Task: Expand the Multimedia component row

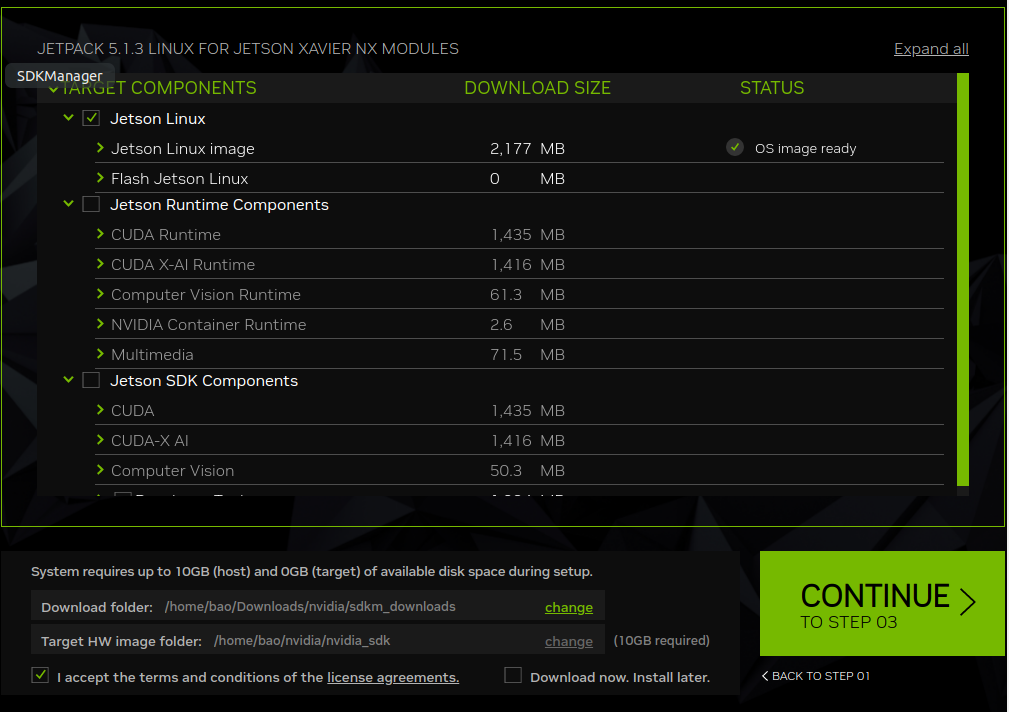Action: click(100, 354)
